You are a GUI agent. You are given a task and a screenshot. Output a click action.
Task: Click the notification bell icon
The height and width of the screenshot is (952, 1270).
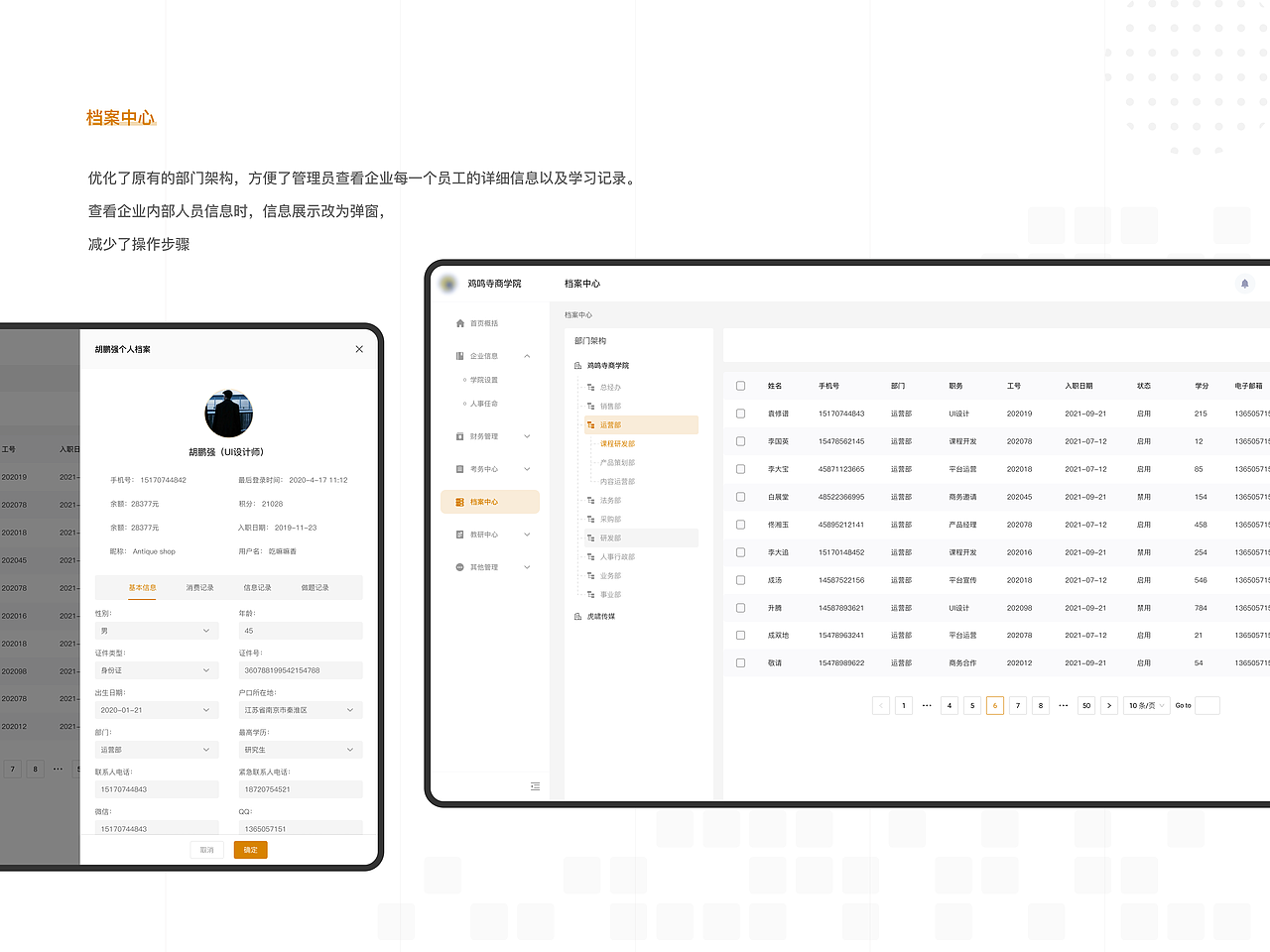pos(1245,284)
